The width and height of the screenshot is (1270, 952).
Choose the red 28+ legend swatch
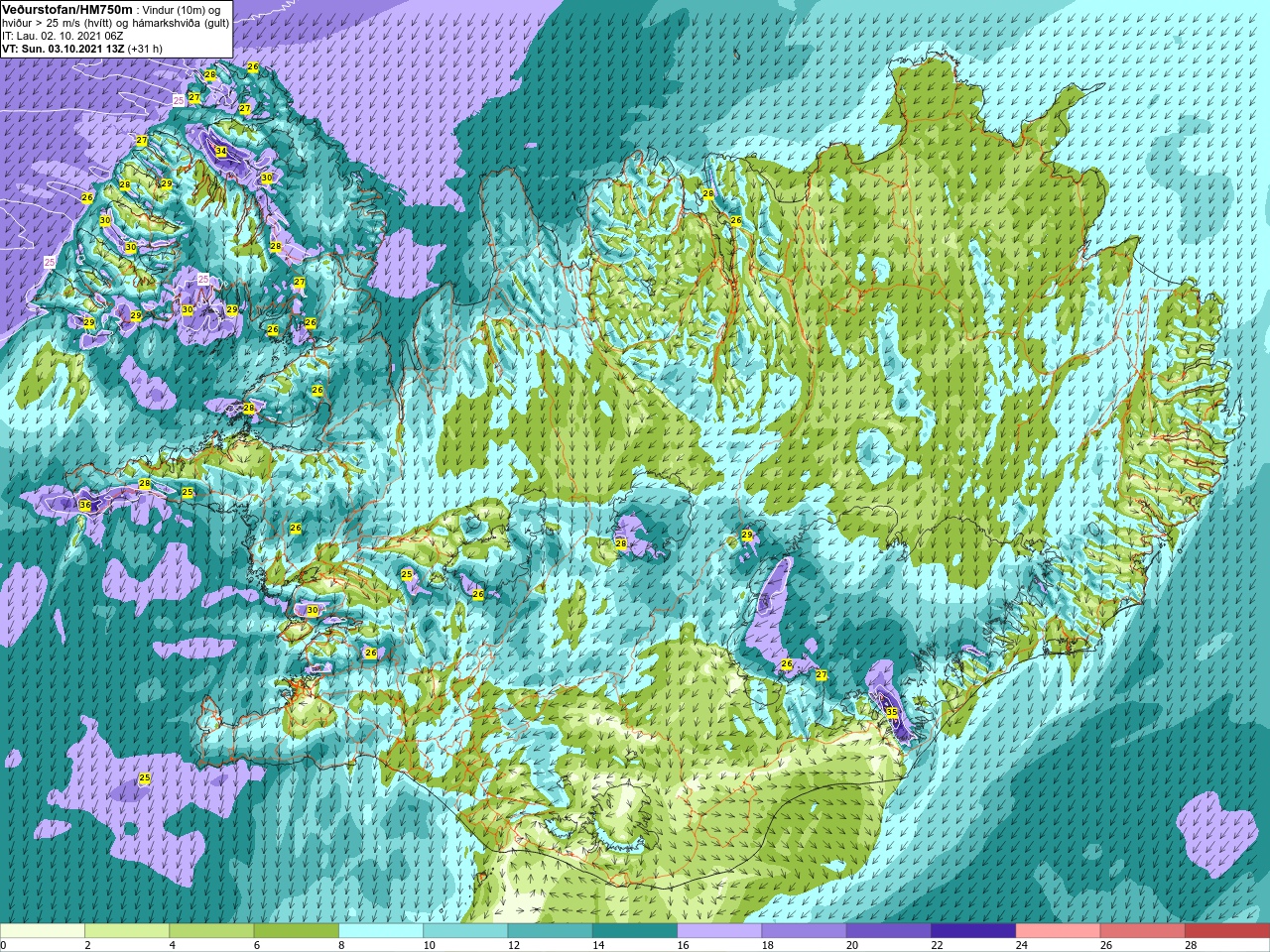pos(1227,931)
